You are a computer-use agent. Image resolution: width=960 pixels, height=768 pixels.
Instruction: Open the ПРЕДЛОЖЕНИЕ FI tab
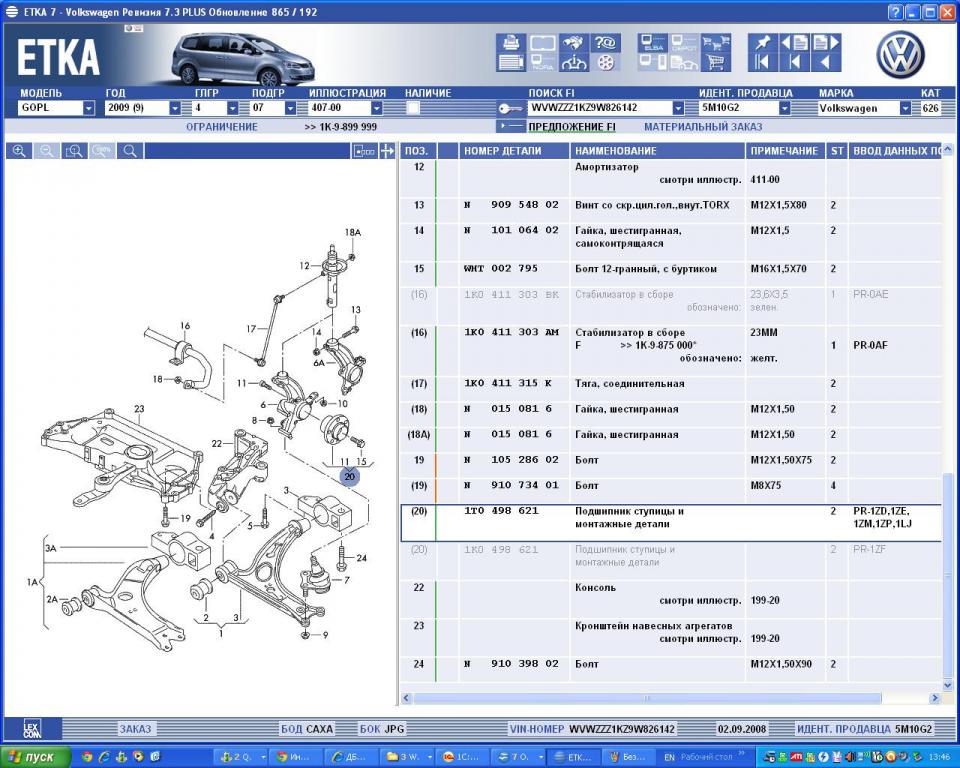pyautogui.click(x=572, y=127)
